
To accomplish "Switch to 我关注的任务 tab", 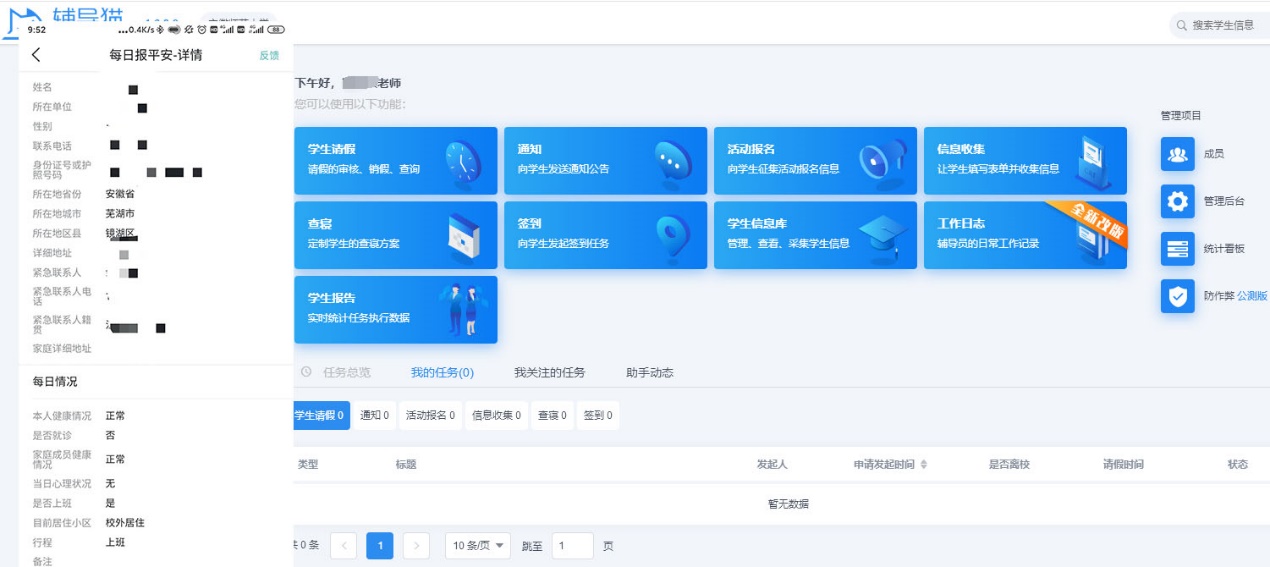I will (x=549, y=373).
